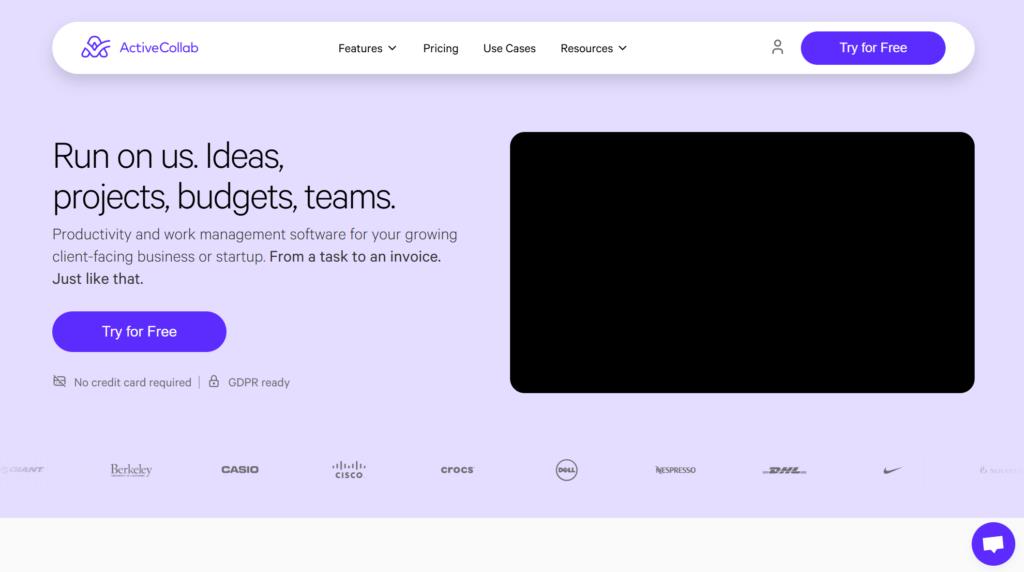
Task: Click the GDPR lock icon
Action: 214,381
